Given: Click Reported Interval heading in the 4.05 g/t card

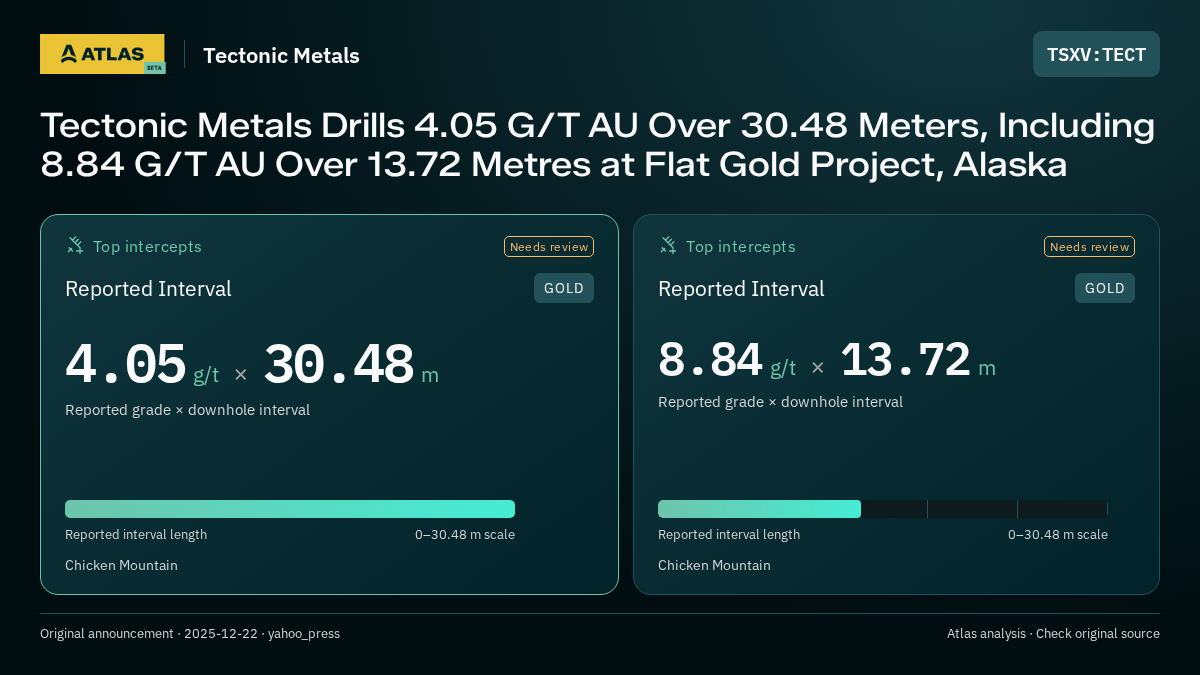Looking at the screenshot, I should (148, 289).
